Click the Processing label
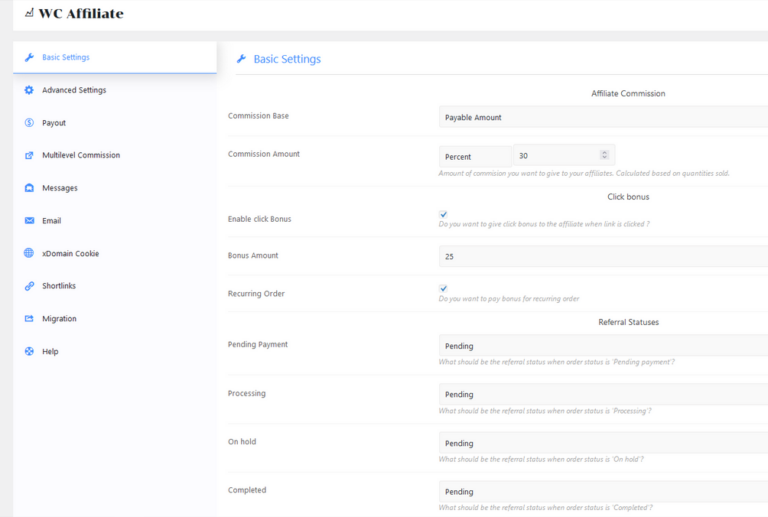 (x=246, y=393)
